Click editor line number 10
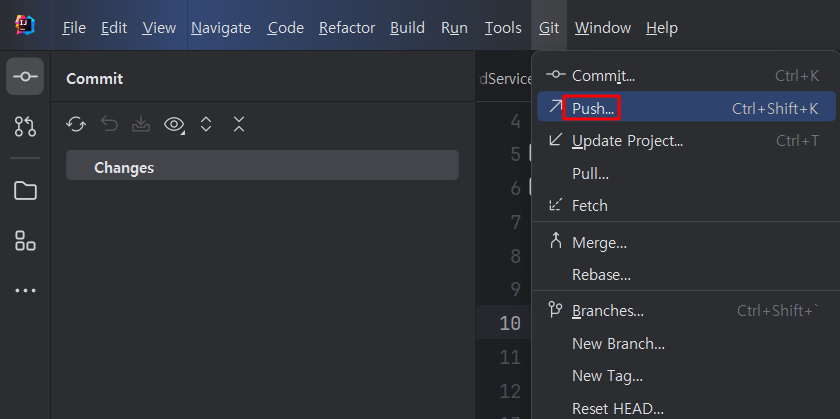Image resolution: width=840 pixels, height=419 pixels. coord(510,323)
